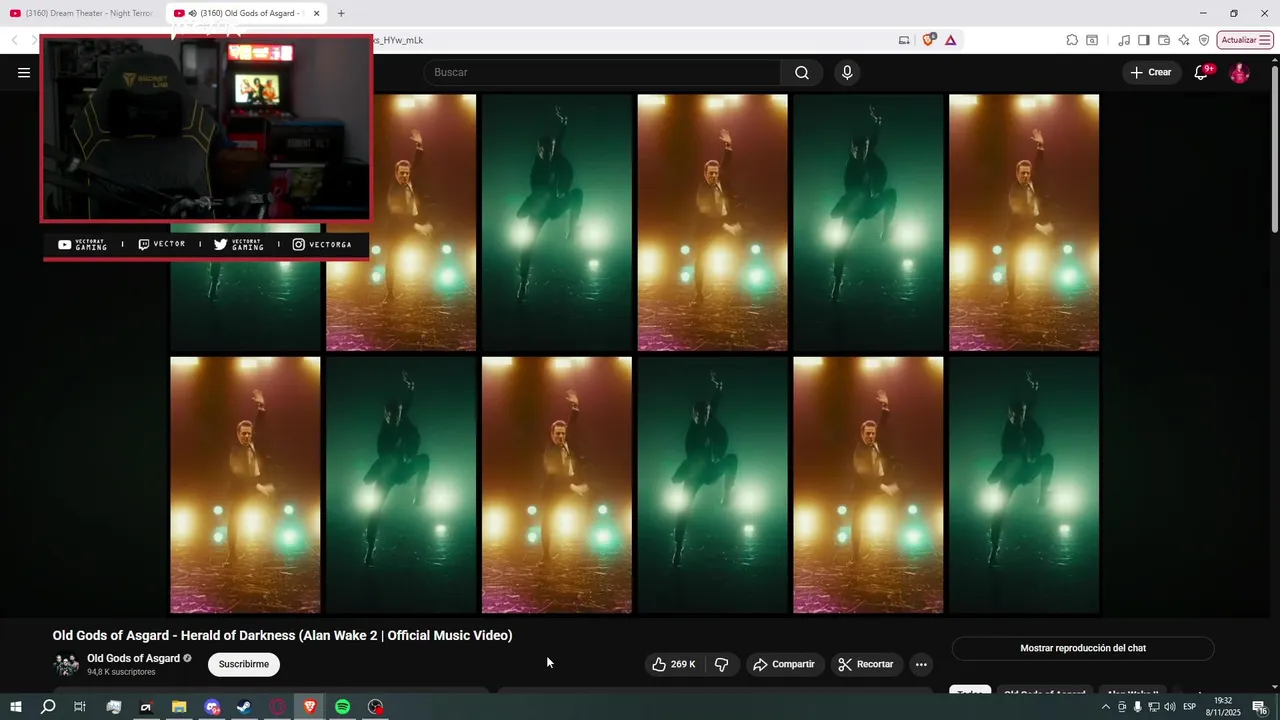Click the Compartir share button

click(784, 664)
